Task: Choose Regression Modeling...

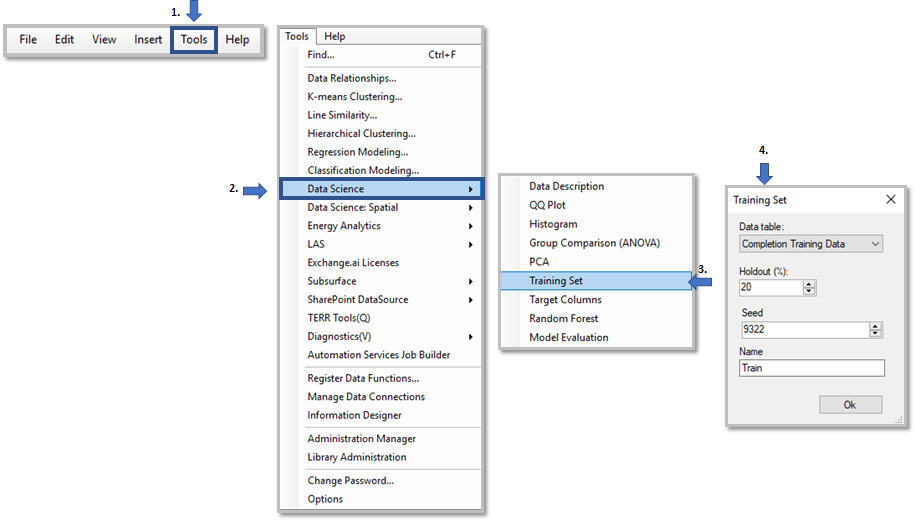Action: click(381, 152)
